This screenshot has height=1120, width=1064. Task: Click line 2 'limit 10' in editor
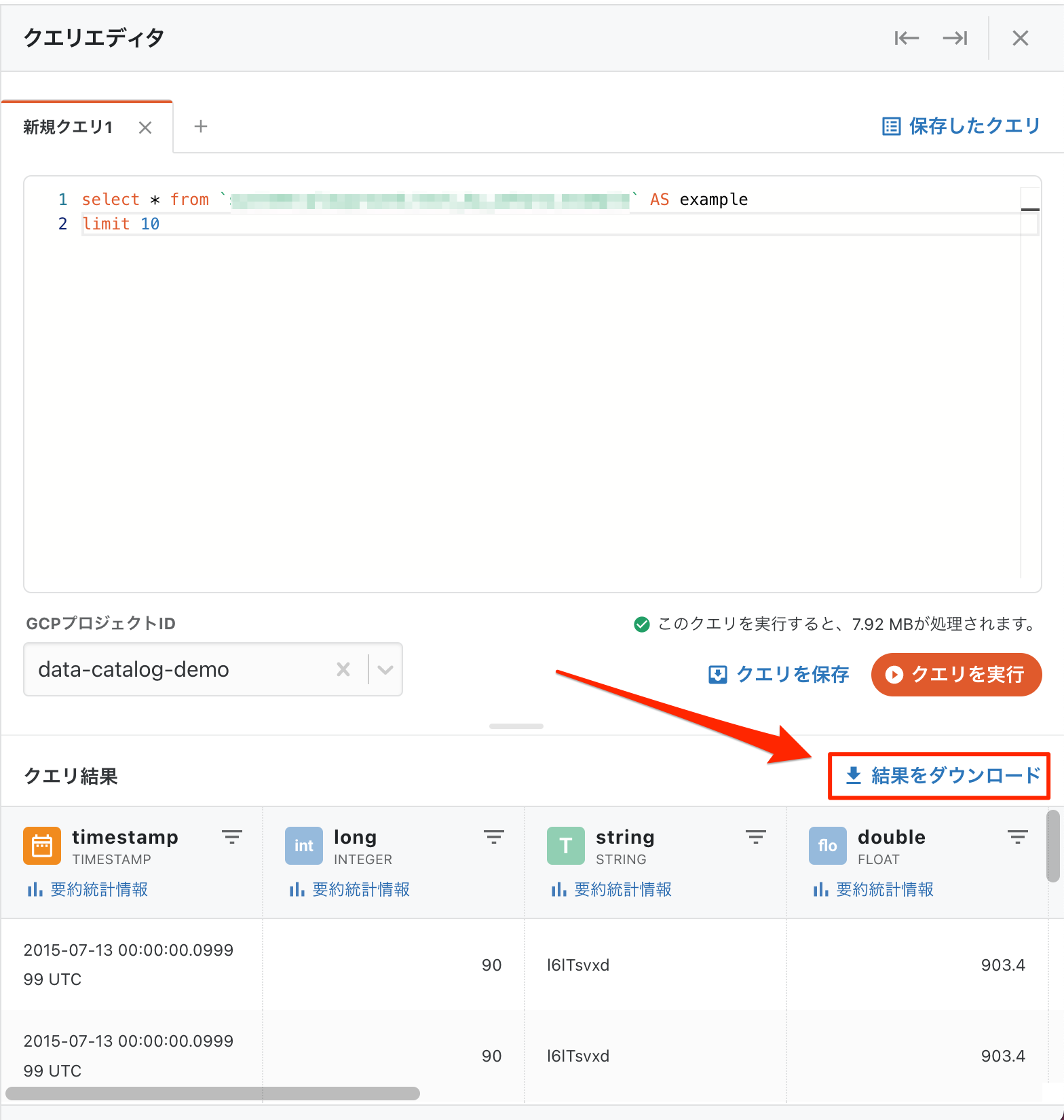(121, 224)
